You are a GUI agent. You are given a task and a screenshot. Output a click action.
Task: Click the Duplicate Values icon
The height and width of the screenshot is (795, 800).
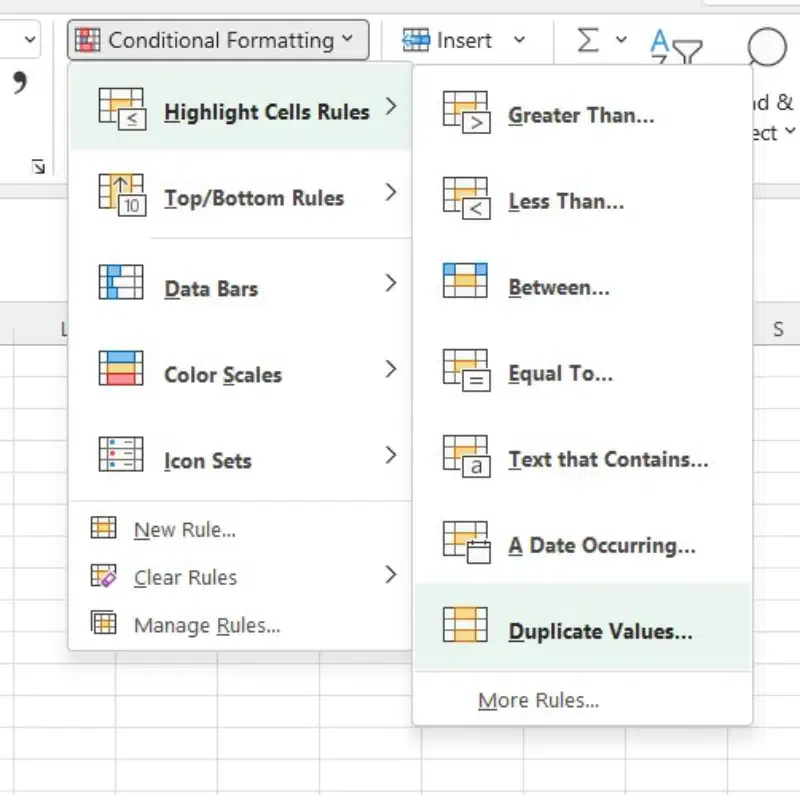point(465,627)
